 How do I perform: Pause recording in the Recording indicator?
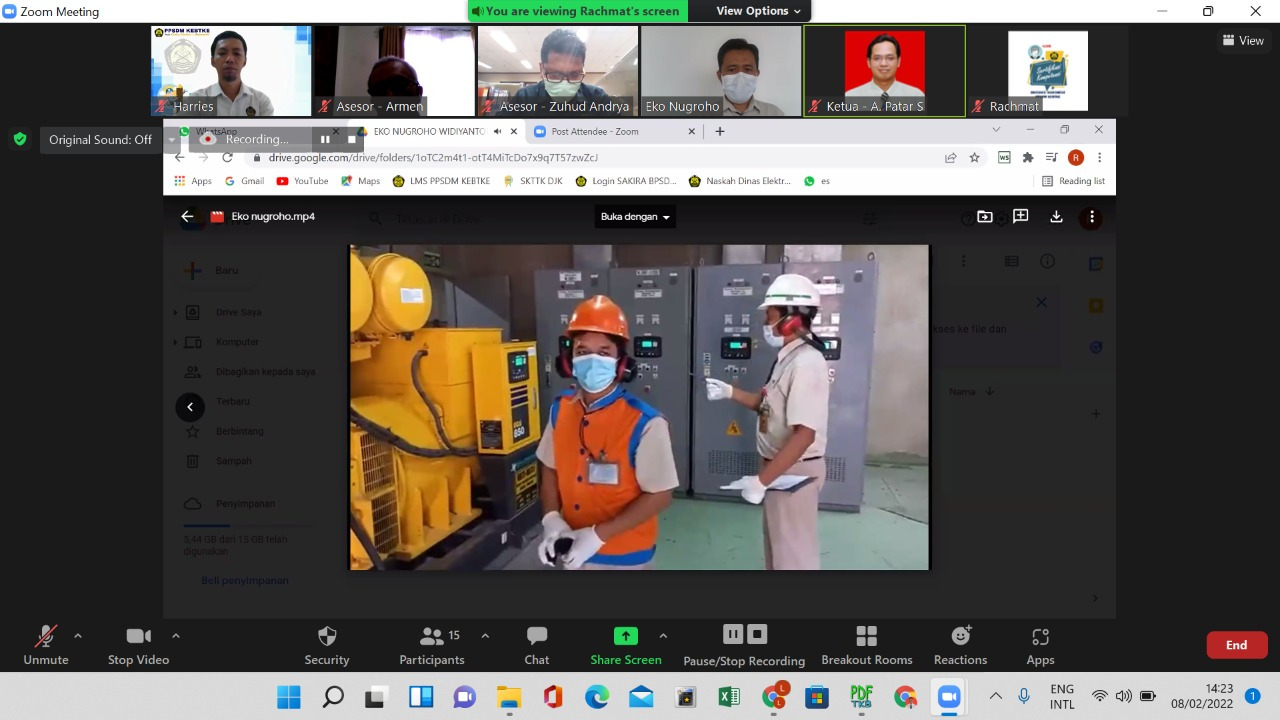(x=325, y=139)
